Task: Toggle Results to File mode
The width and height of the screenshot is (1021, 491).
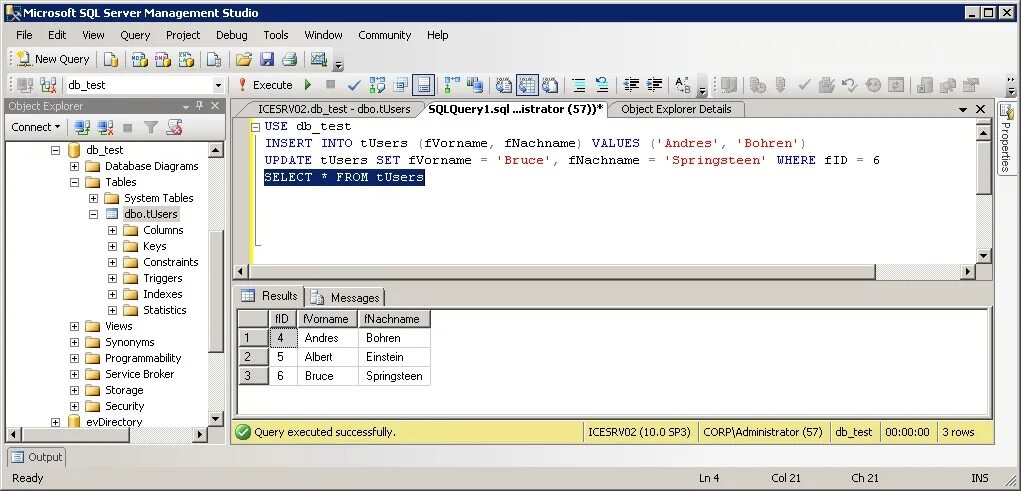Action: pos(550,85)
